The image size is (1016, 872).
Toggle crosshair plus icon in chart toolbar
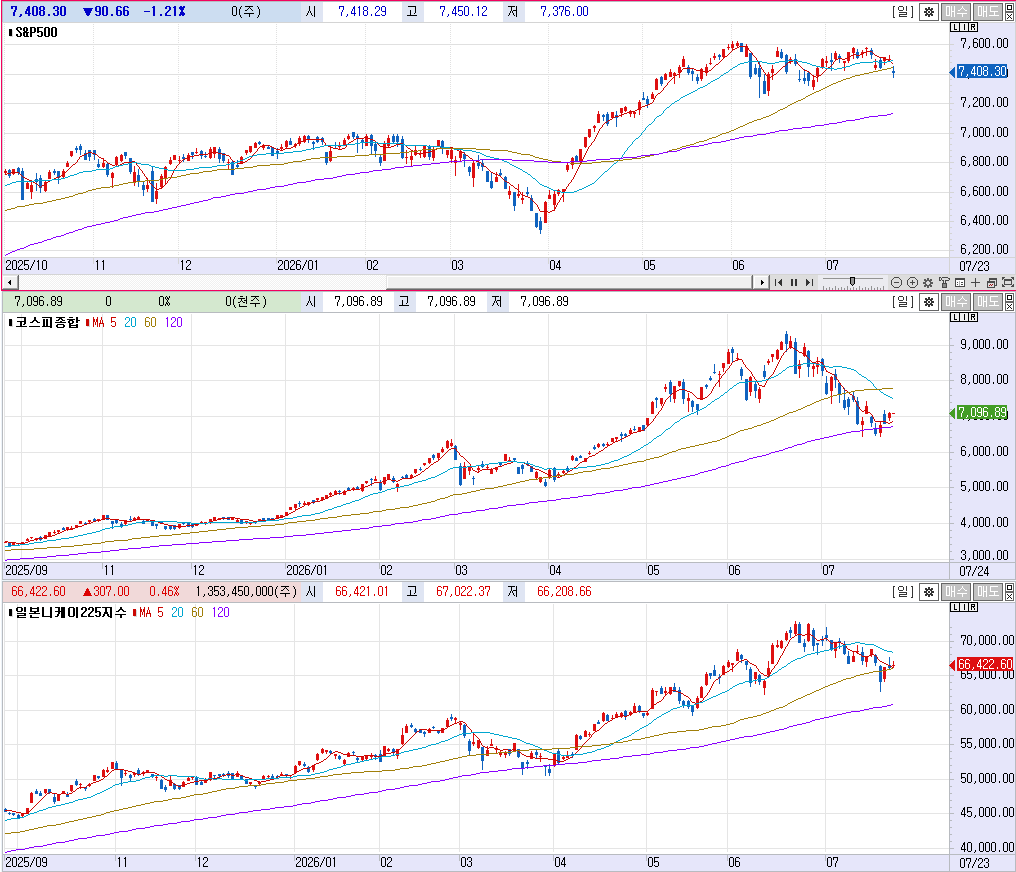tap(976, 282)
